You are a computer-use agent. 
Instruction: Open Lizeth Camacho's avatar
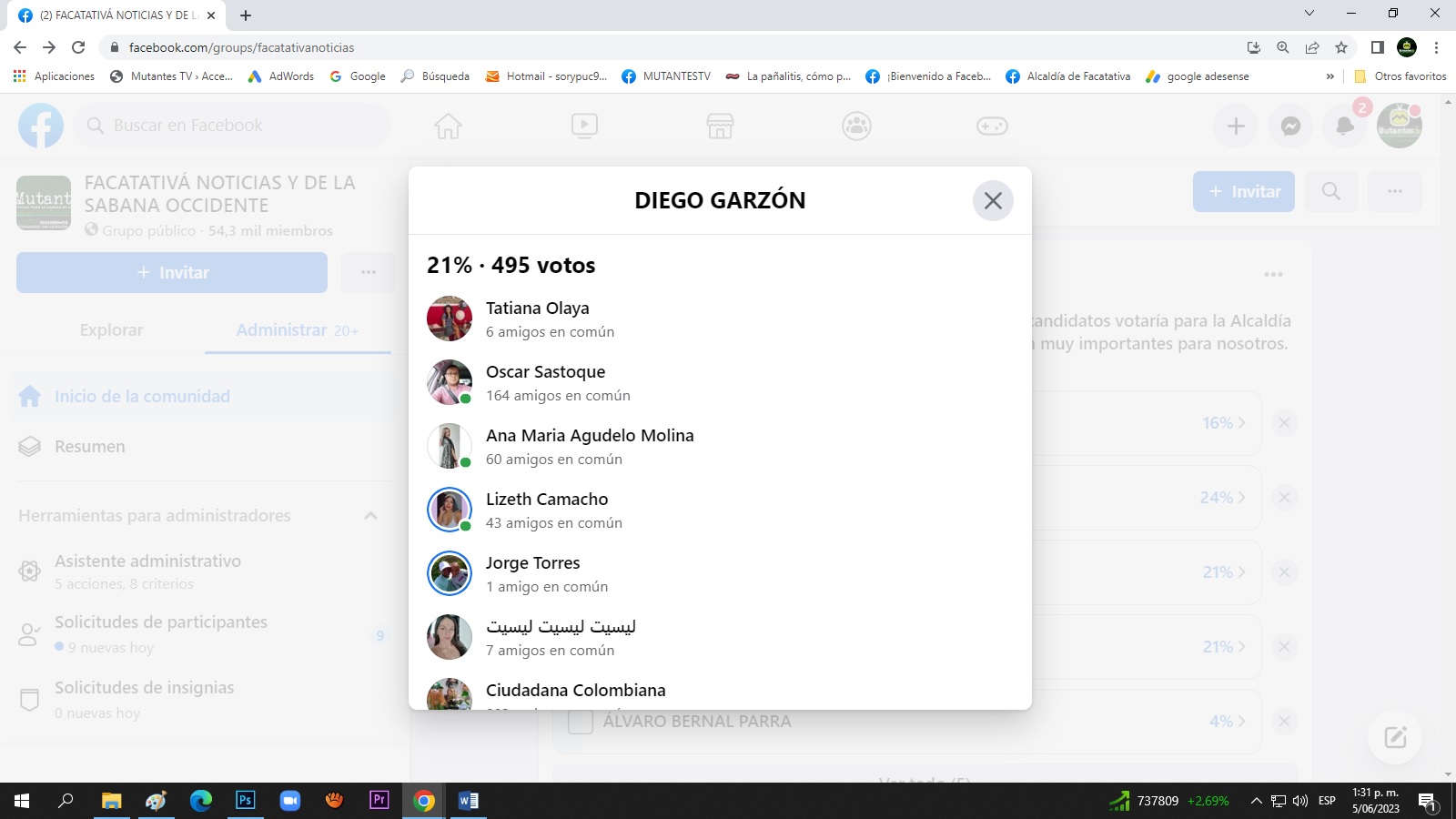point(450,510)
